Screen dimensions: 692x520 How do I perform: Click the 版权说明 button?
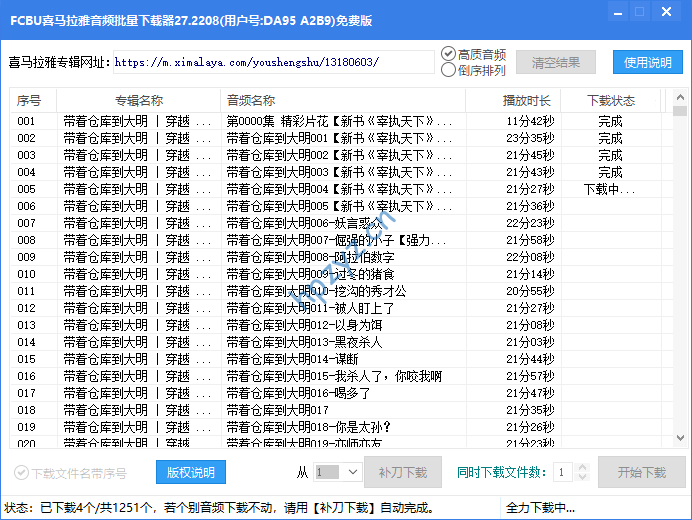190,472
